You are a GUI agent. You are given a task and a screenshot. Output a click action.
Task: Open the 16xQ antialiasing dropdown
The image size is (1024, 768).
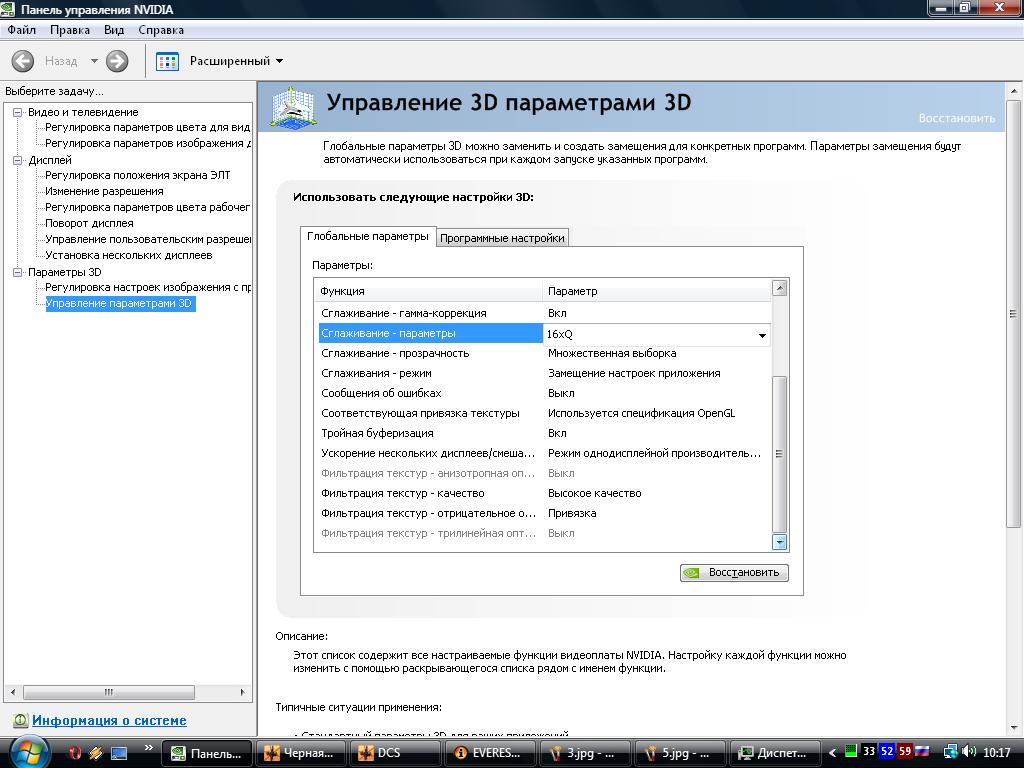point(761,334)
